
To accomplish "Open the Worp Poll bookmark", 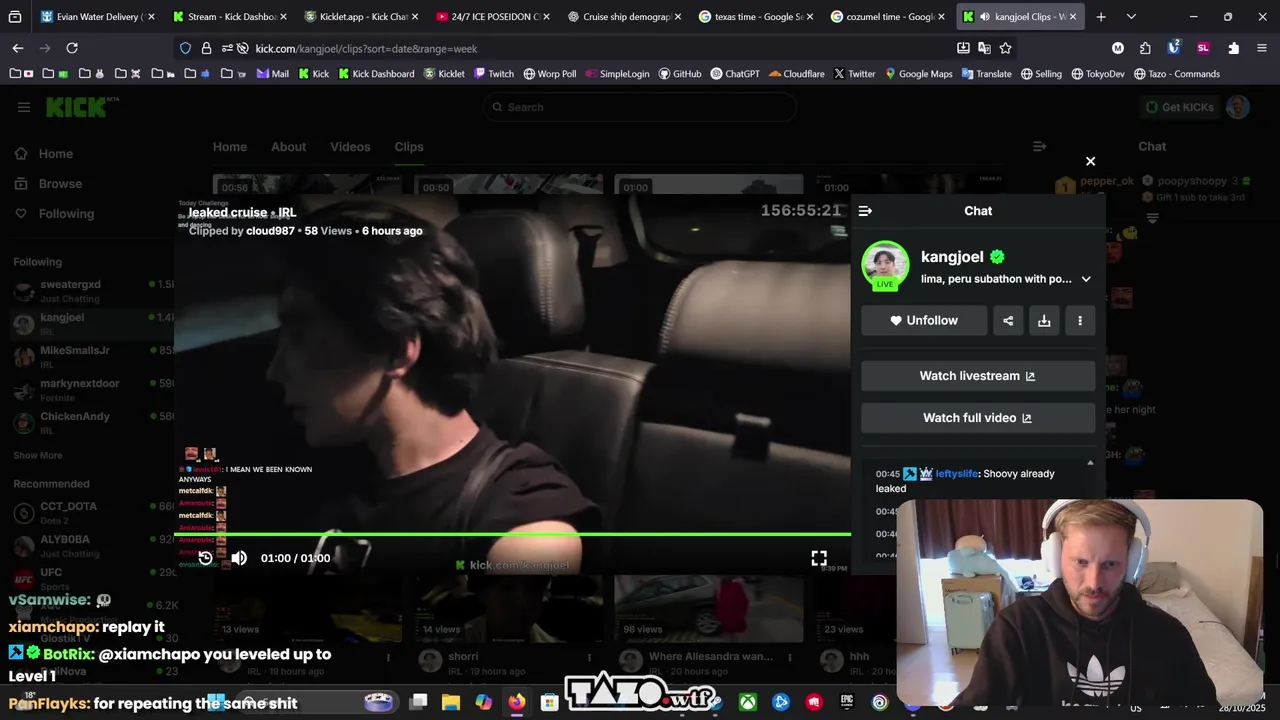I will (549, 74).
